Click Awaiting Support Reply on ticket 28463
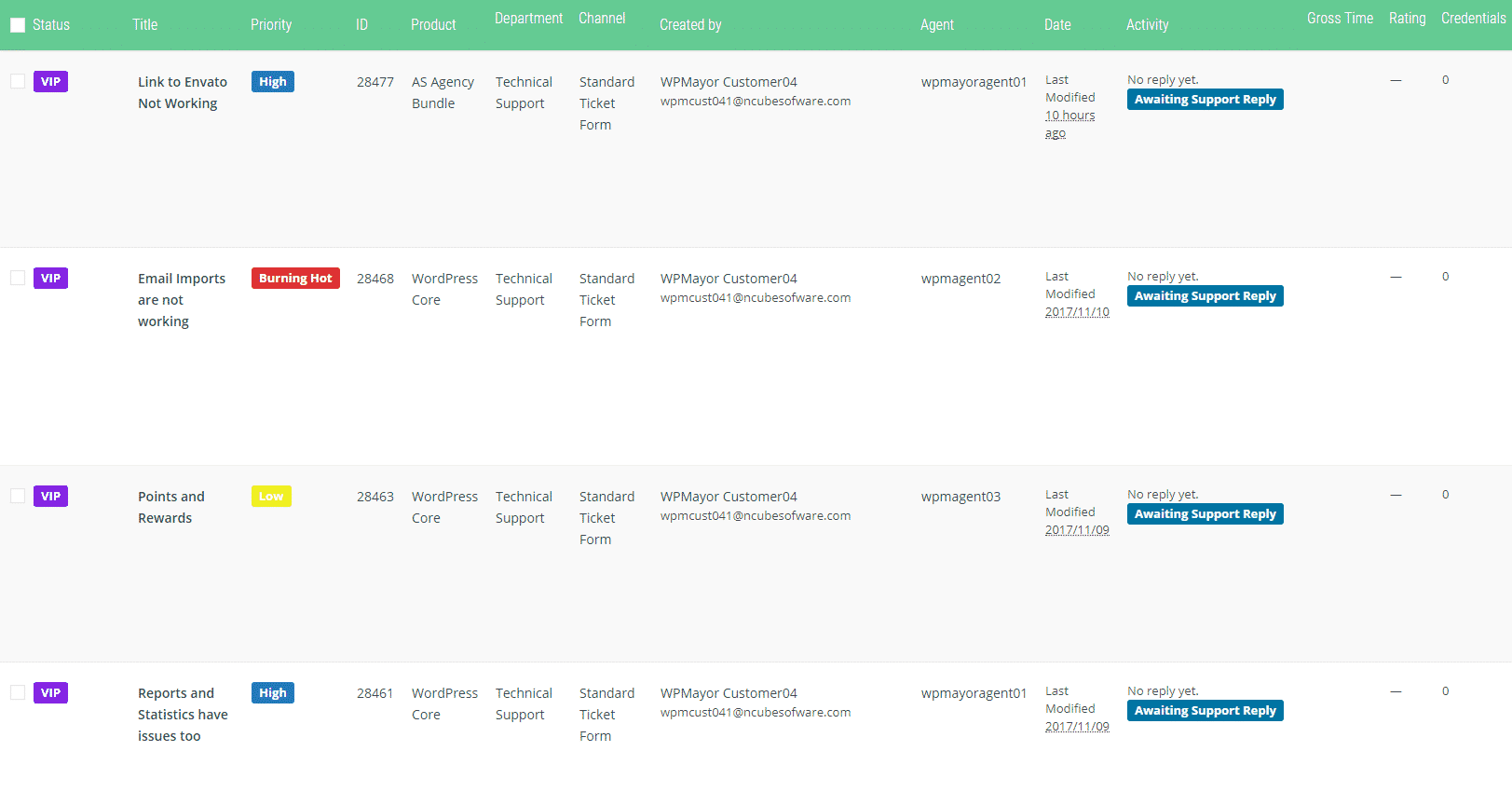The width and height of the screenshot is (1512, 792). (1205, 513)
